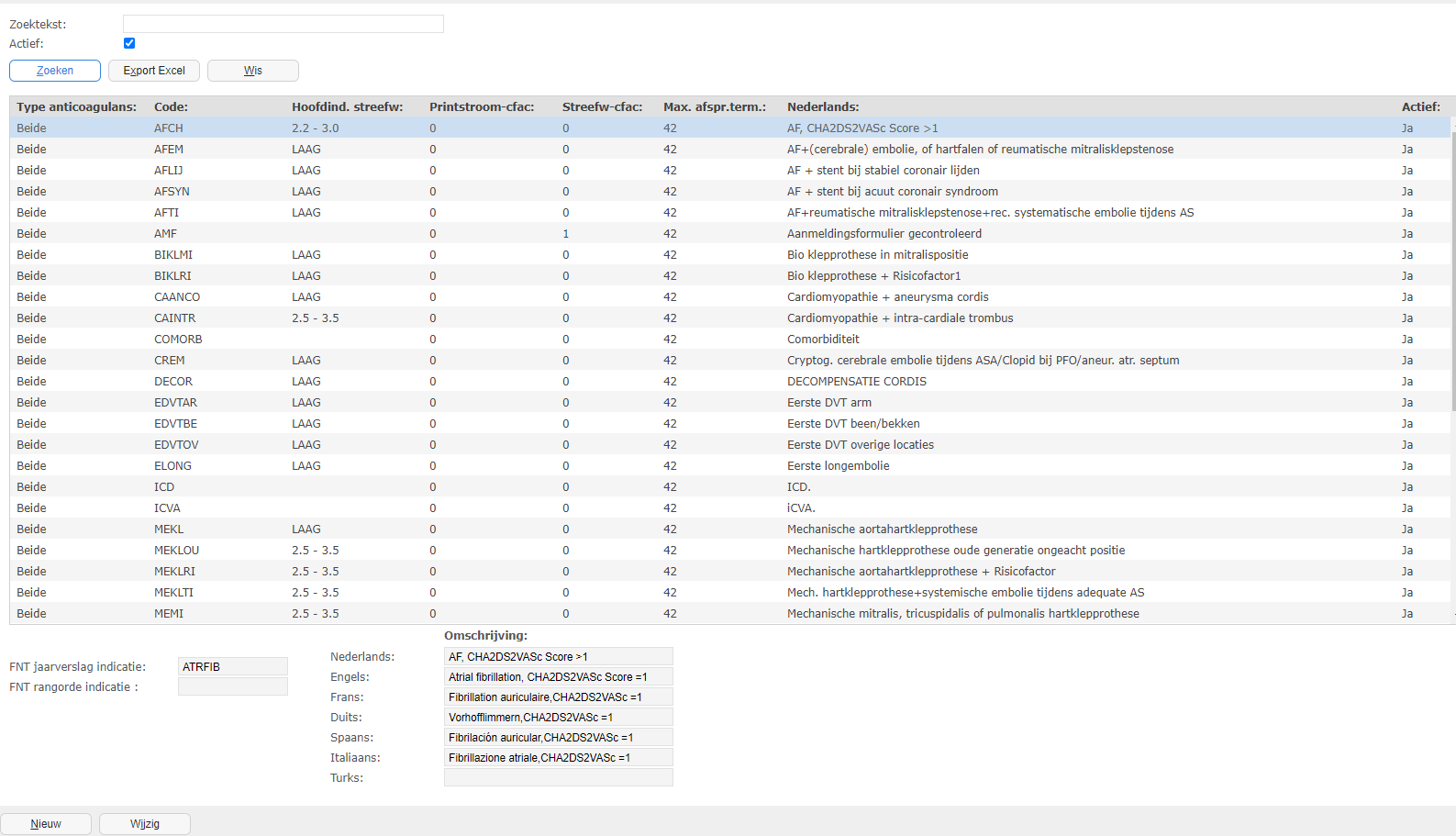Select the ICD code row
Viewport: 1456px width, 836px height.
(x=730, y=487)
